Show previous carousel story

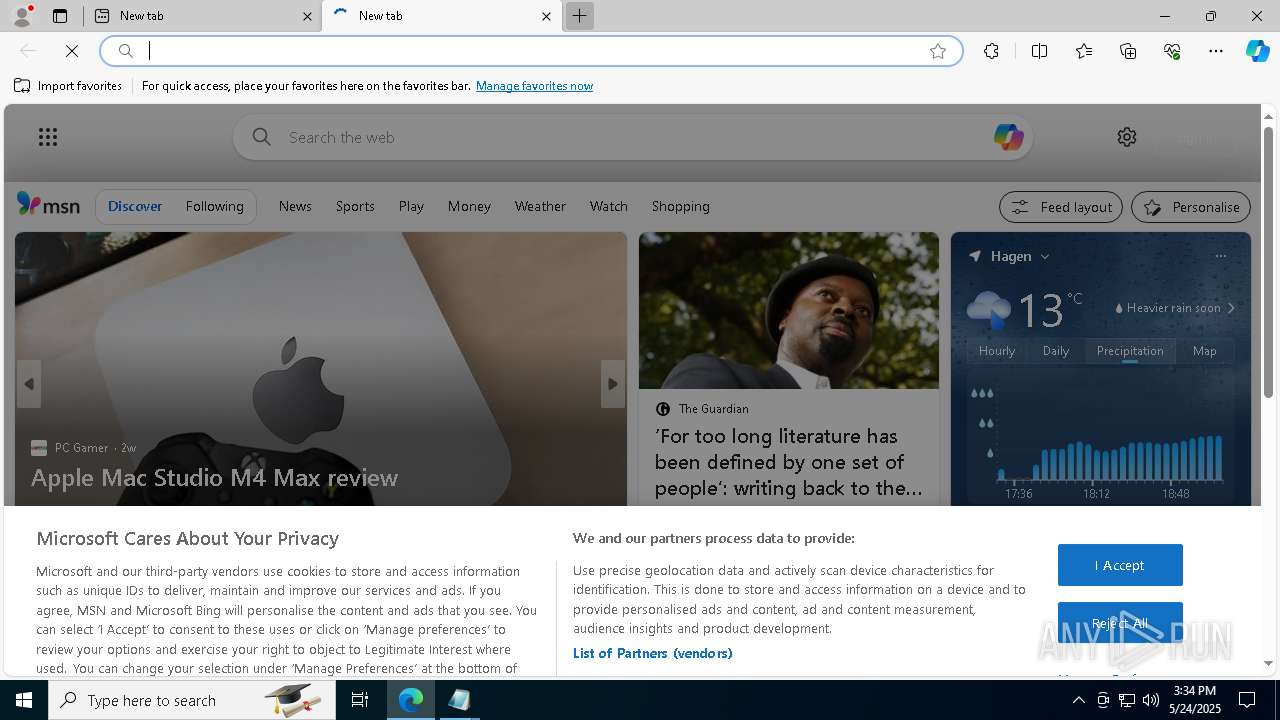(29, 384)
